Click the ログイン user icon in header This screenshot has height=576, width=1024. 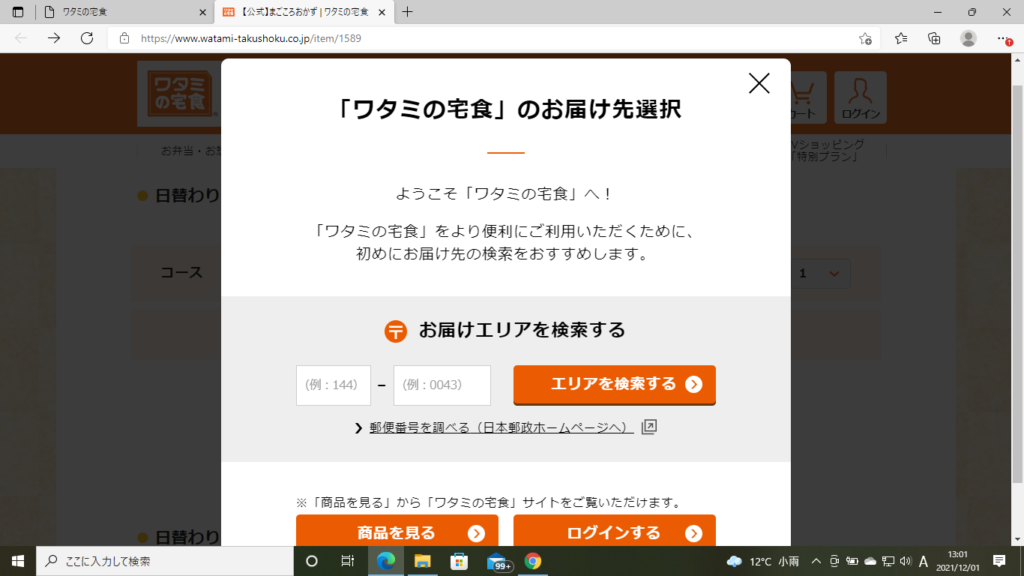860,97
